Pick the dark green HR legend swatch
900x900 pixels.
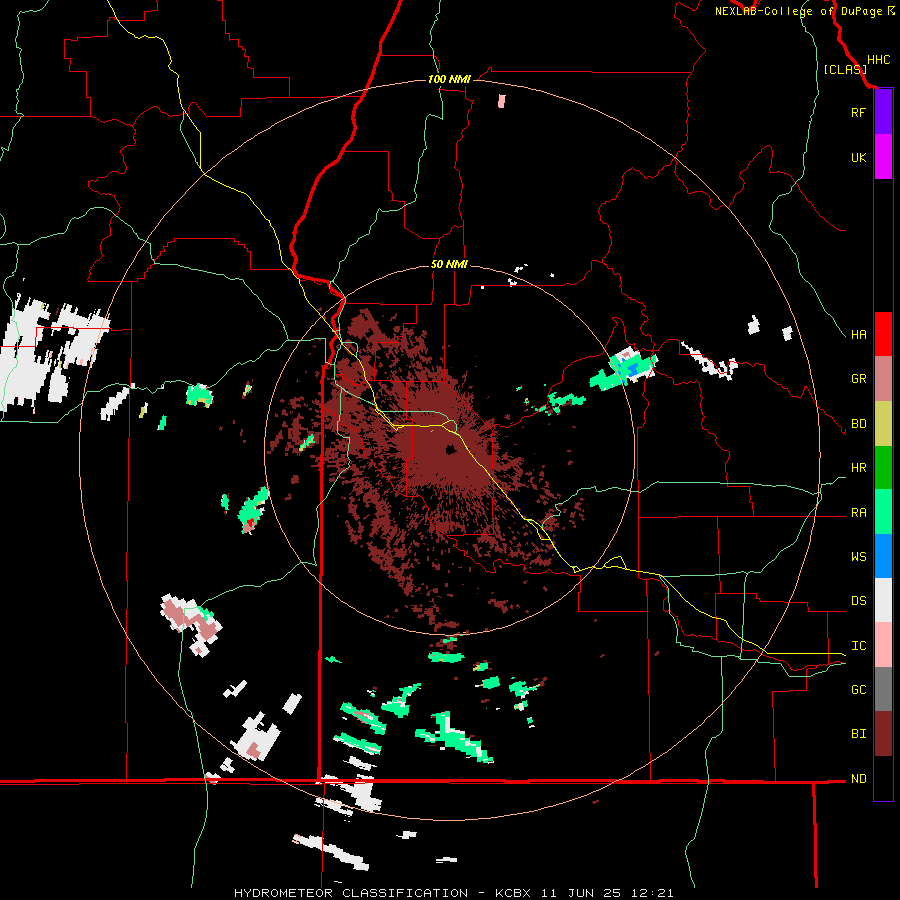click(883, 467)
